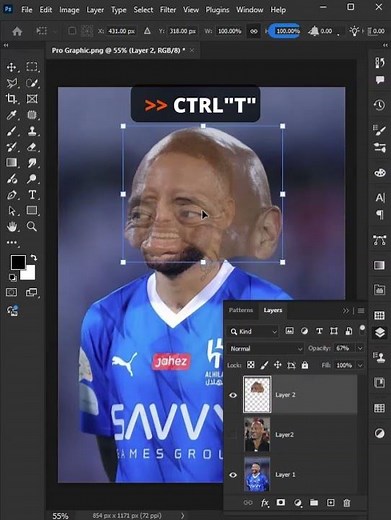Image resolution: width=391 pixels, height=520 pixels.
Task: Swap foreground and background colors
Action: pyautogui.click(x=34, y=257)
